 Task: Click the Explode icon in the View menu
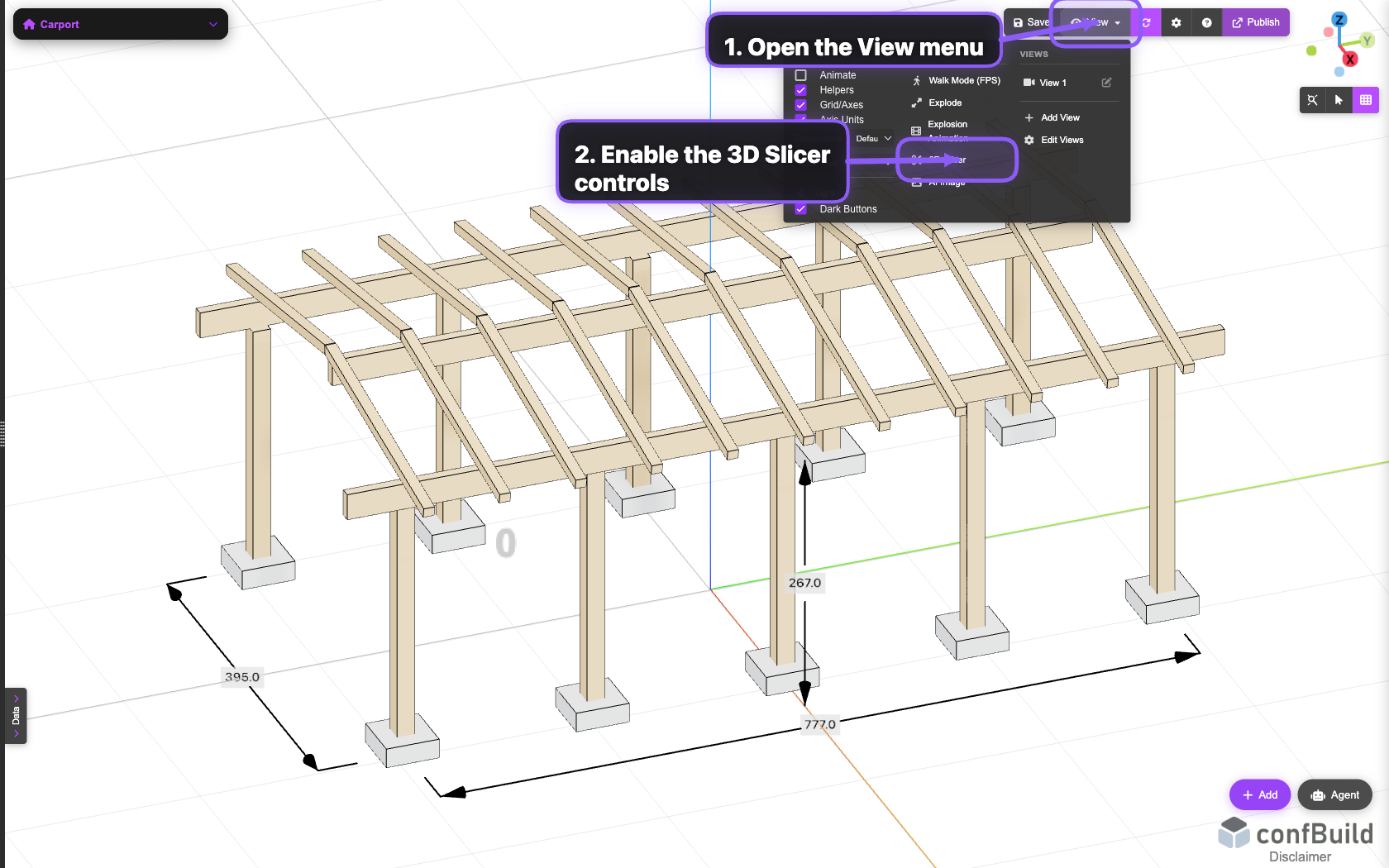[x=916, y=103]
